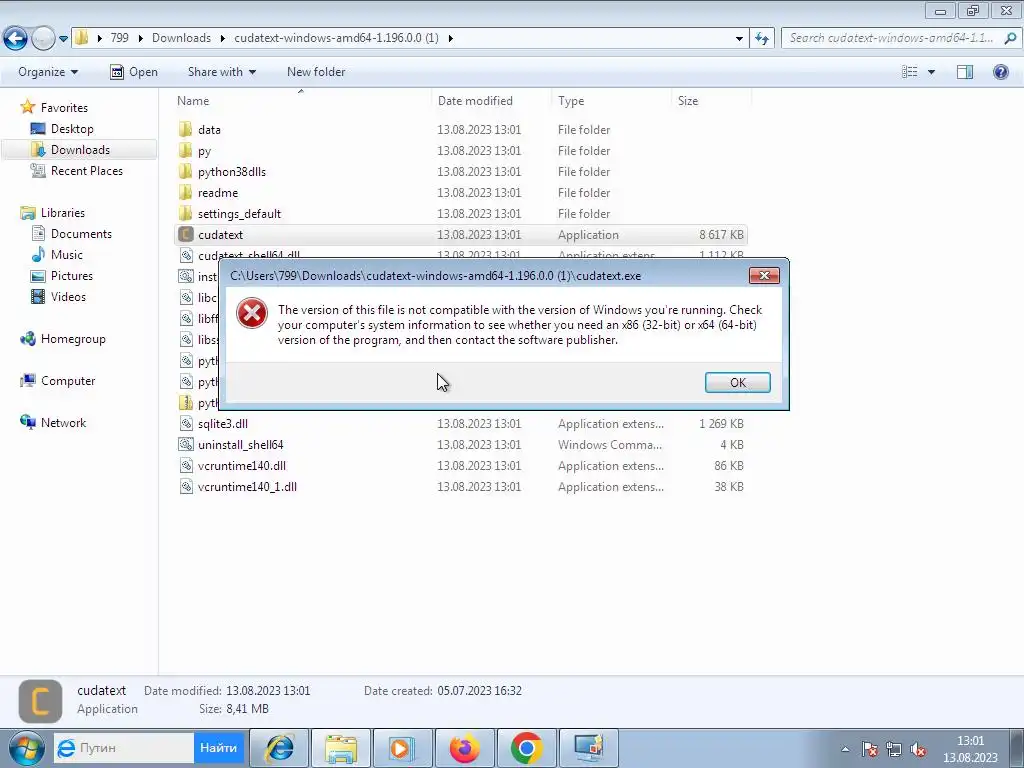
Task: Open the network tray icon
Action: click(893, 749)
